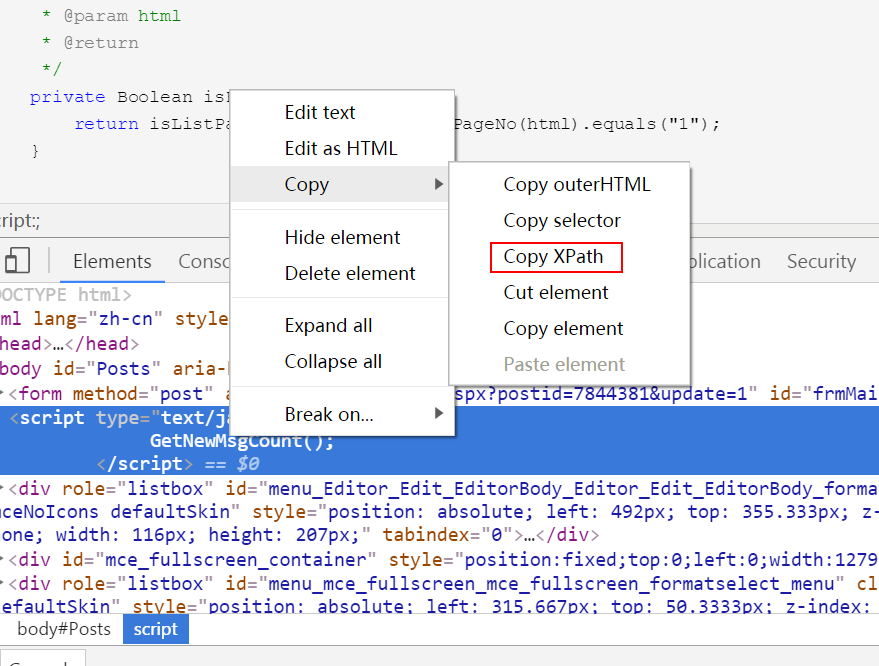Open the Elements tab
Image resolution: width=879 pixels, height=666 pixels.
112,261
